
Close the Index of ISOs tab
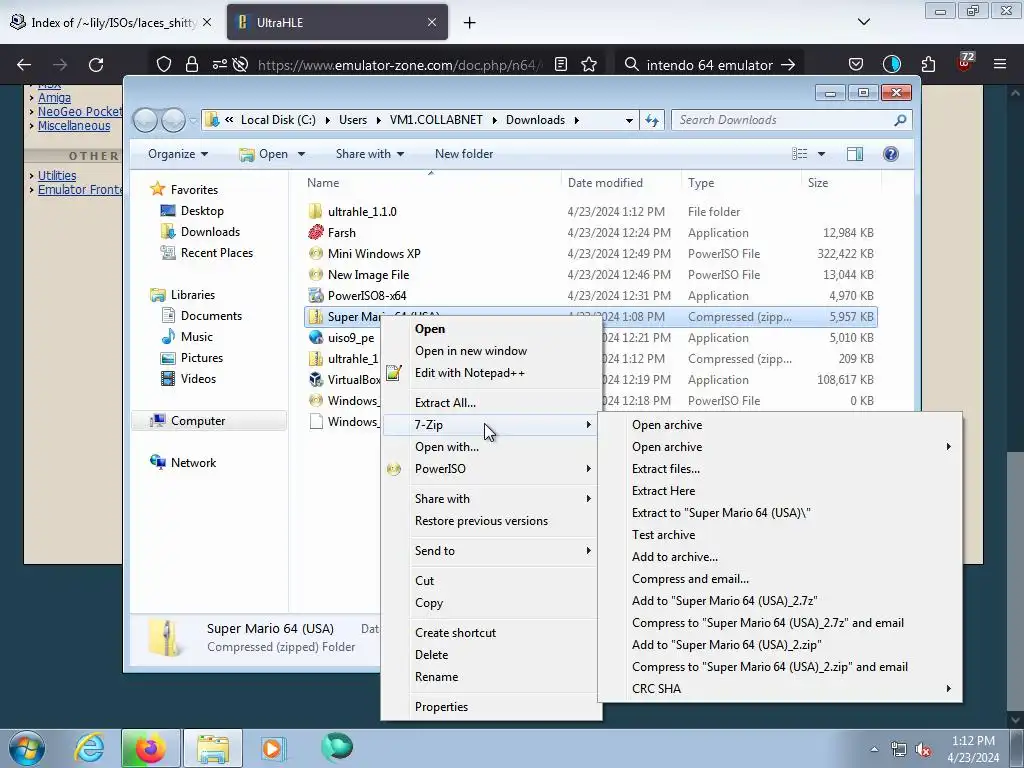[207, 22]
